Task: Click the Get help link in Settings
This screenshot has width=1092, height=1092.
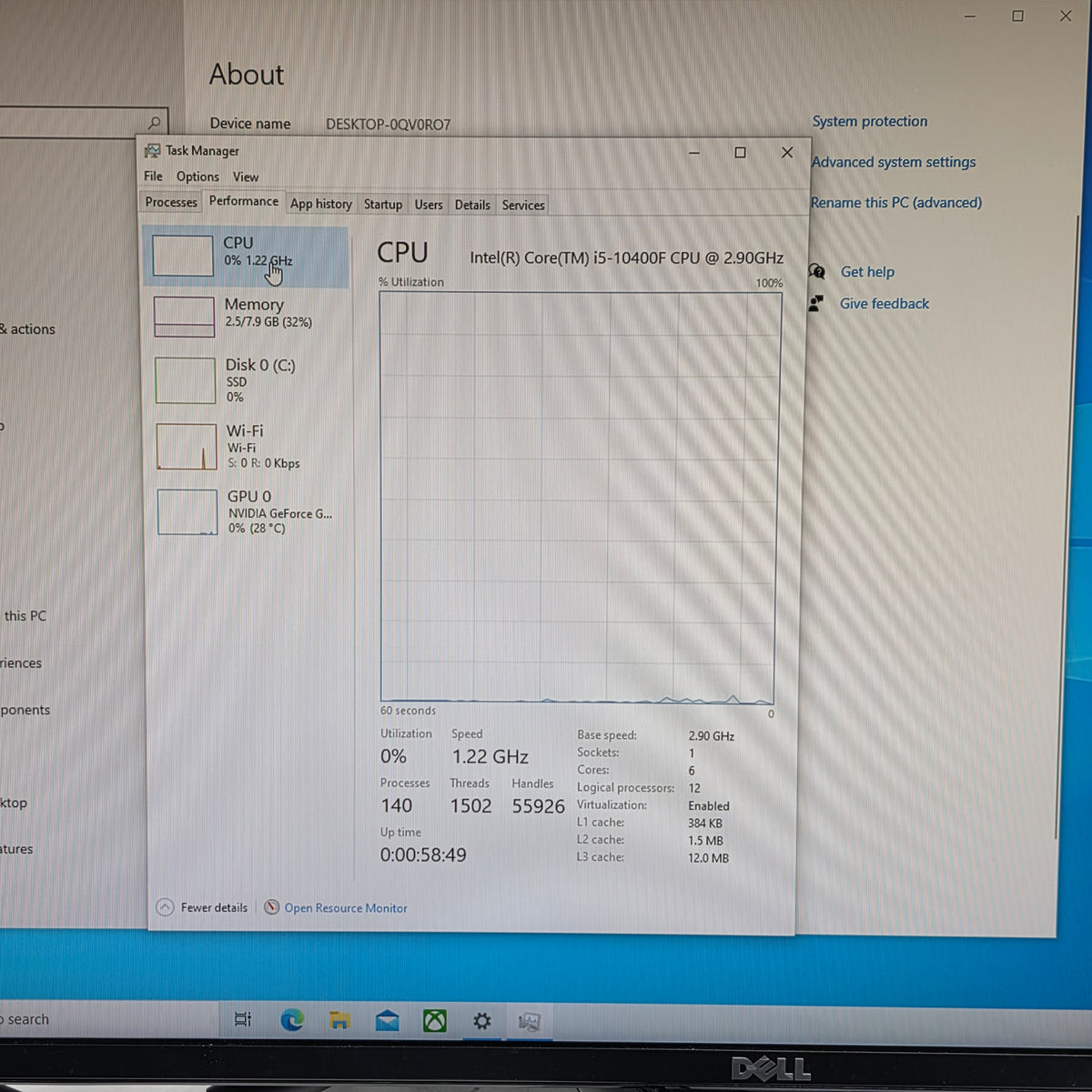Action: pyautogui.click(x=867, y=271)
